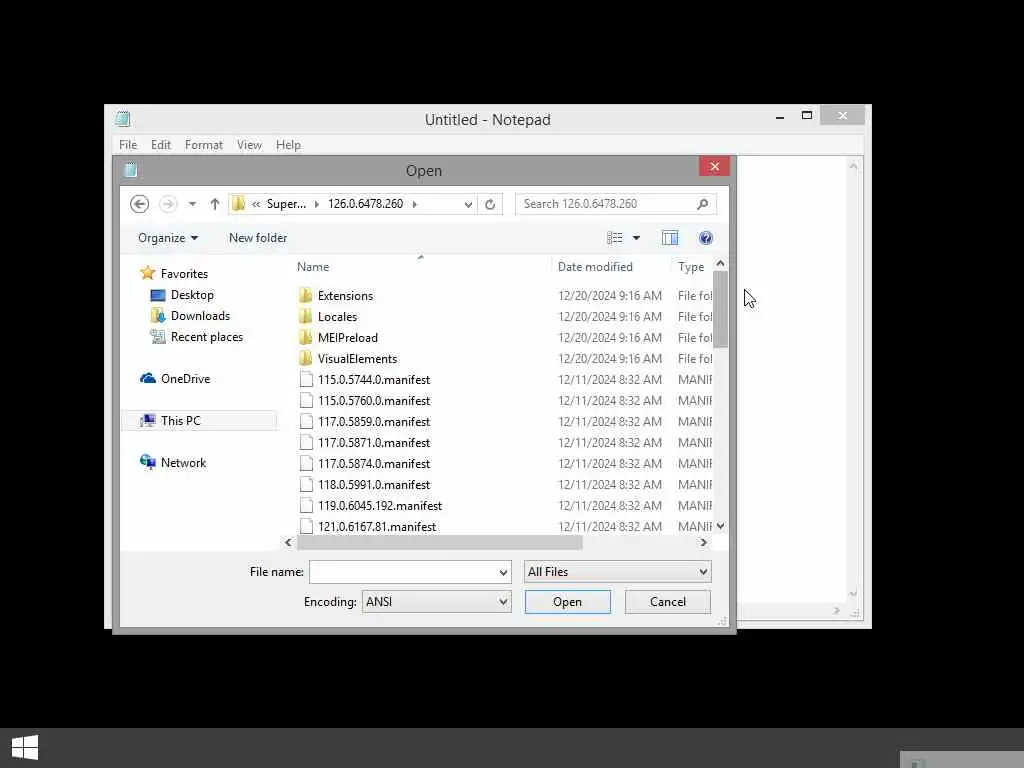This screenshot has height=768, width=1024.
Task: Click the VisualElements folder icon
Action: 306,358
